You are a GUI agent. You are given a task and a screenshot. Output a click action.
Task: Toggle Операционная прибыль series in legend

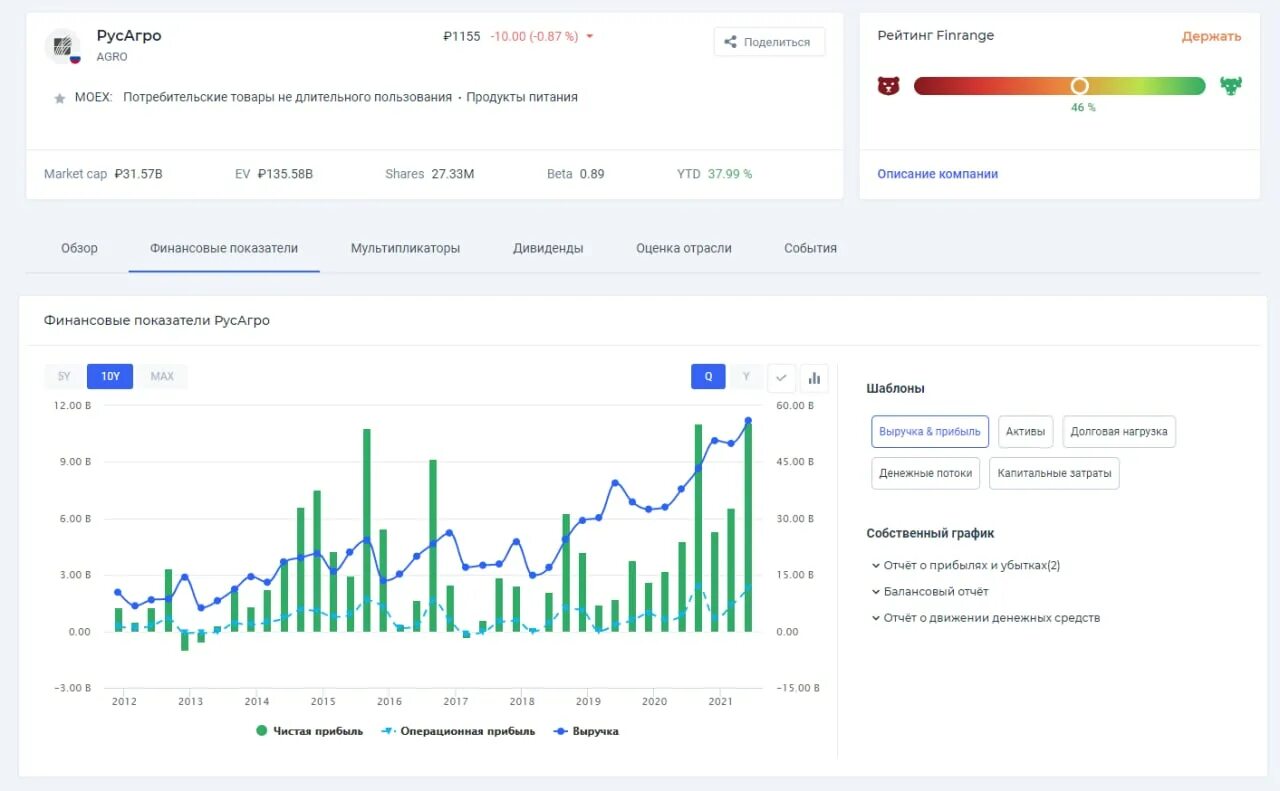coord(458,731)
